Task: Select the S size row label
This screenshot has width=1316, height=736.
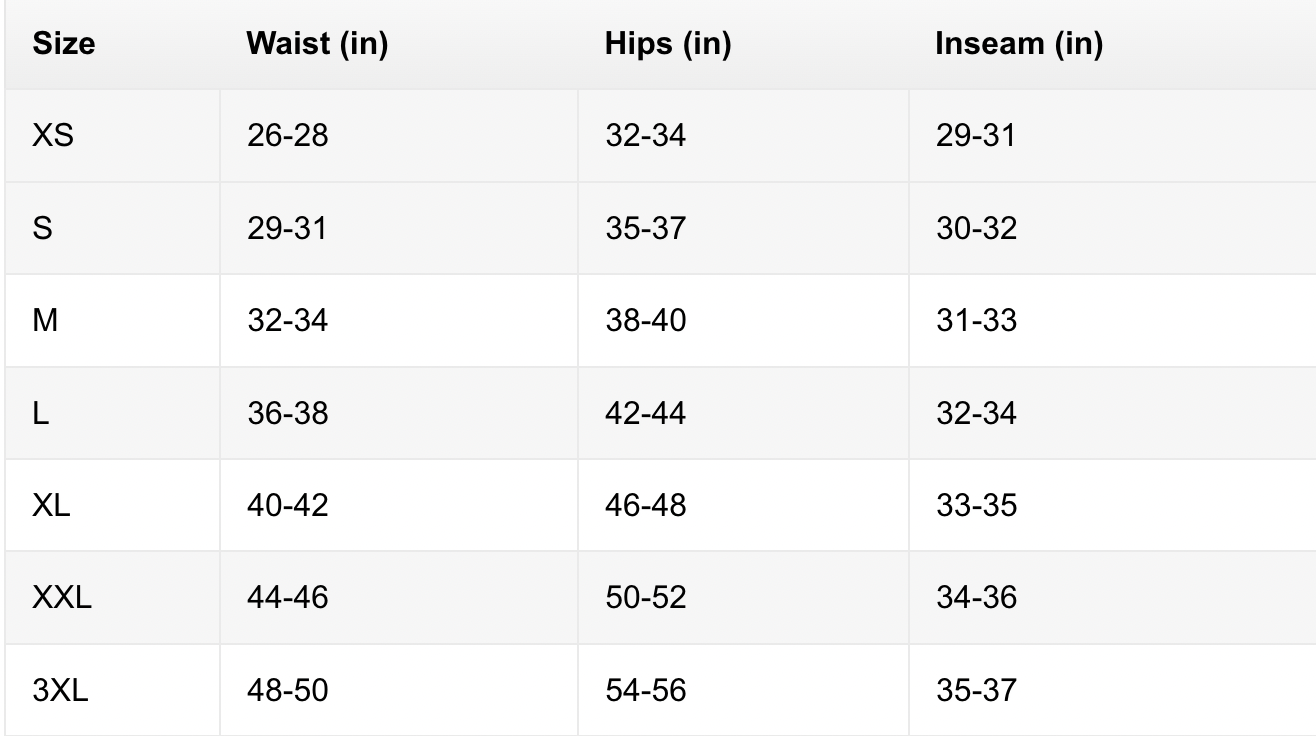Action: [43, 228]
